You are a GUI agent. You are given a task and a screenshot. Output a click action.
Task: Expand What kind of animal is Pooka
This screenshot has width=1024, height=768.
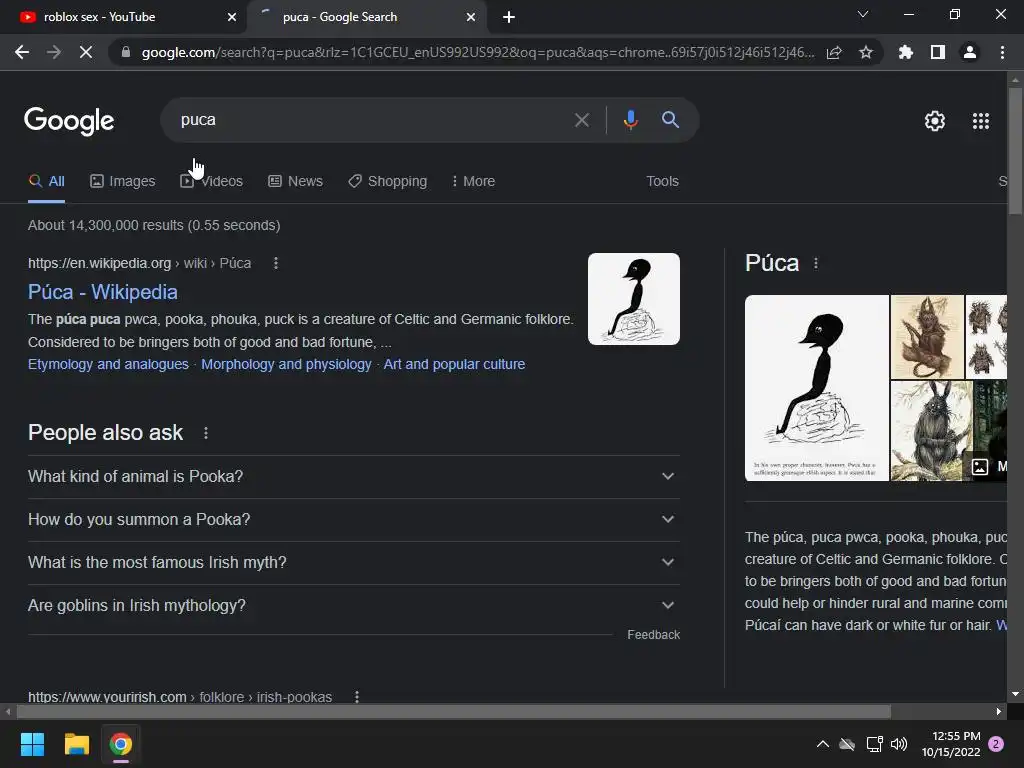(x=354, y=477)
